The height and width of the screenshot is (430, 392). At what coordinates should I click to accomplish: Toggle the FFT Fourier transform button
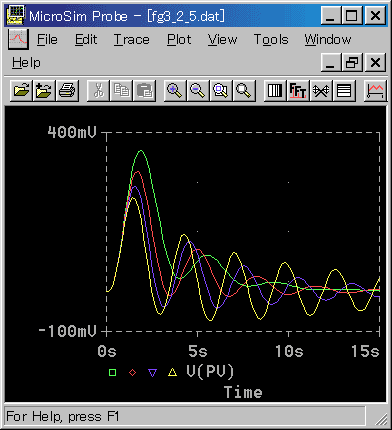click(x=298, y=90)
